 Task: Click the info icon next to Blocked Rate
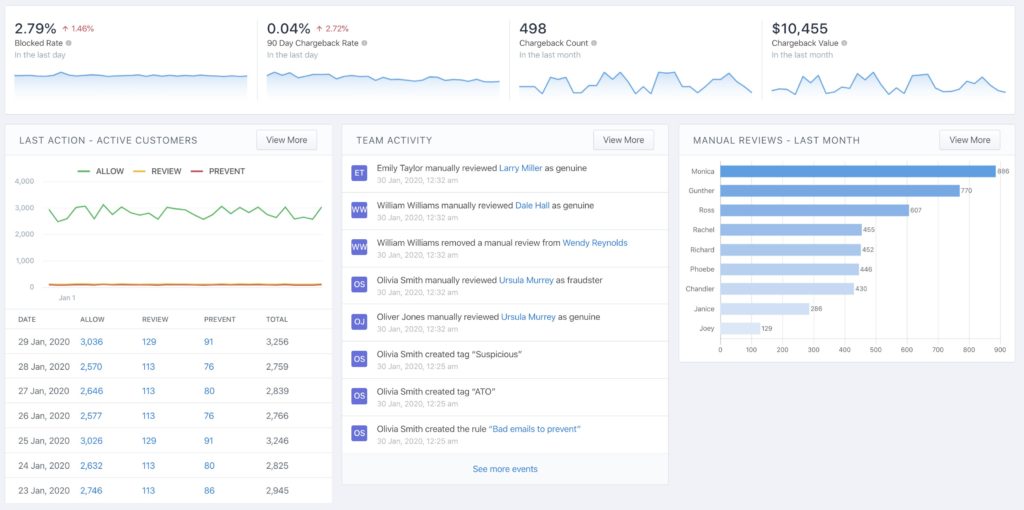click(69, 43)
